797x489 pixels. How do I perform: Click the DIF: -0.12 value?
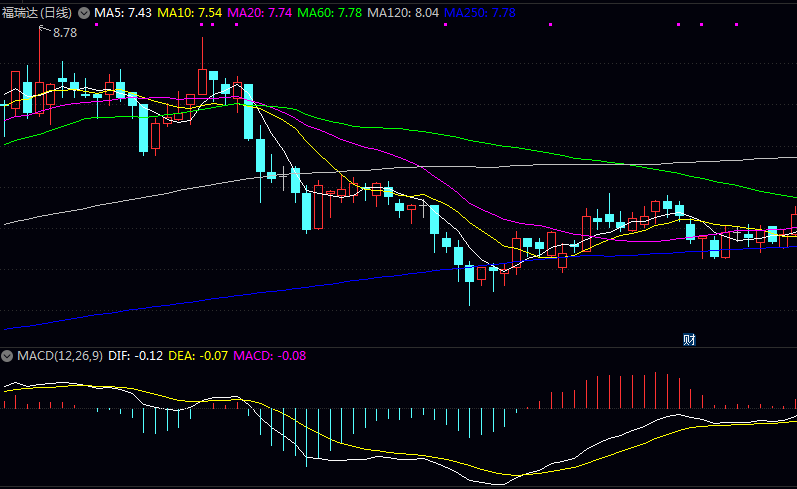(136, 356)
